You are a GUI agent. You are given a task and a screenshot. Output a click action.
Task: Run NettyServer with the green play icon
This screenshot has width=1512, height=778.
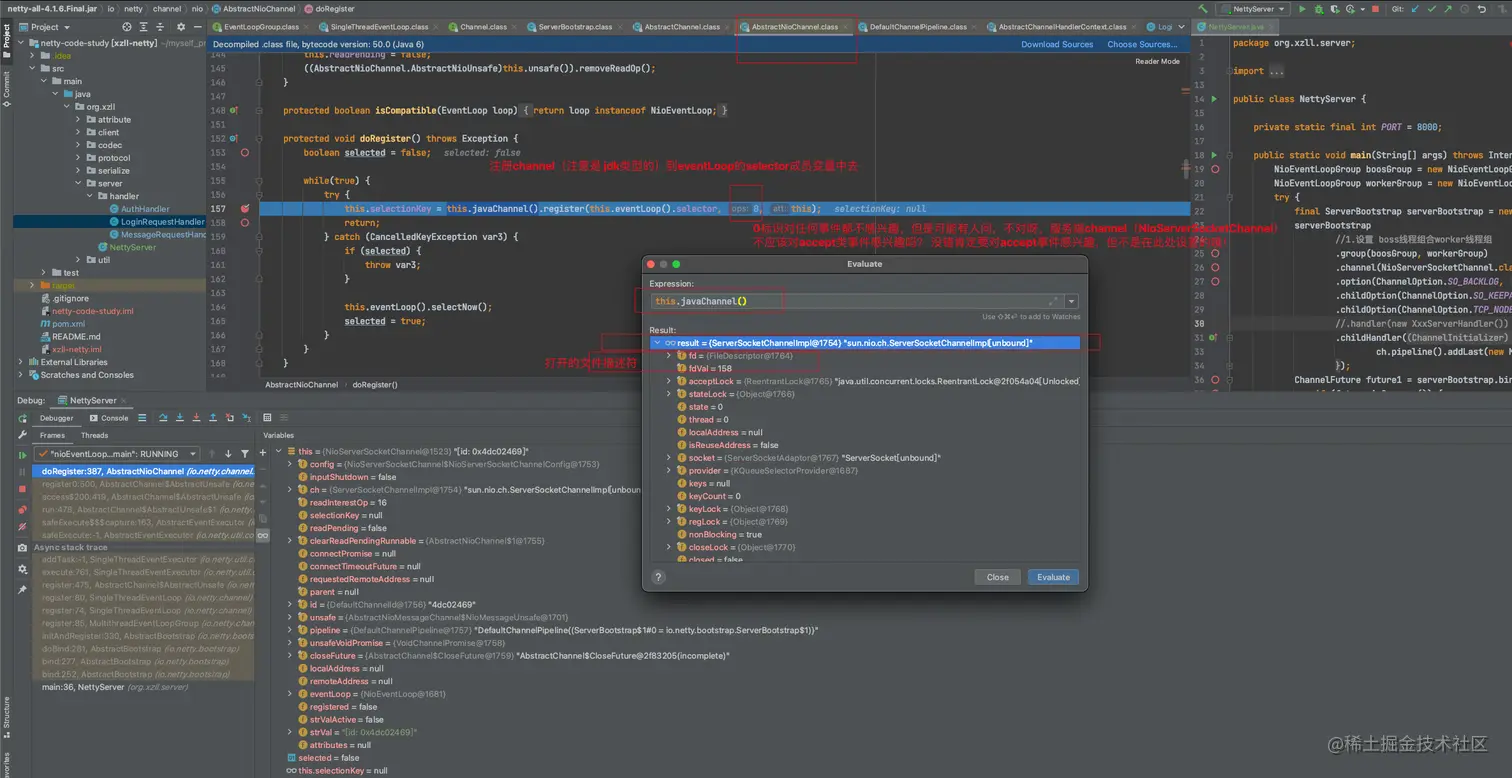1302,9
